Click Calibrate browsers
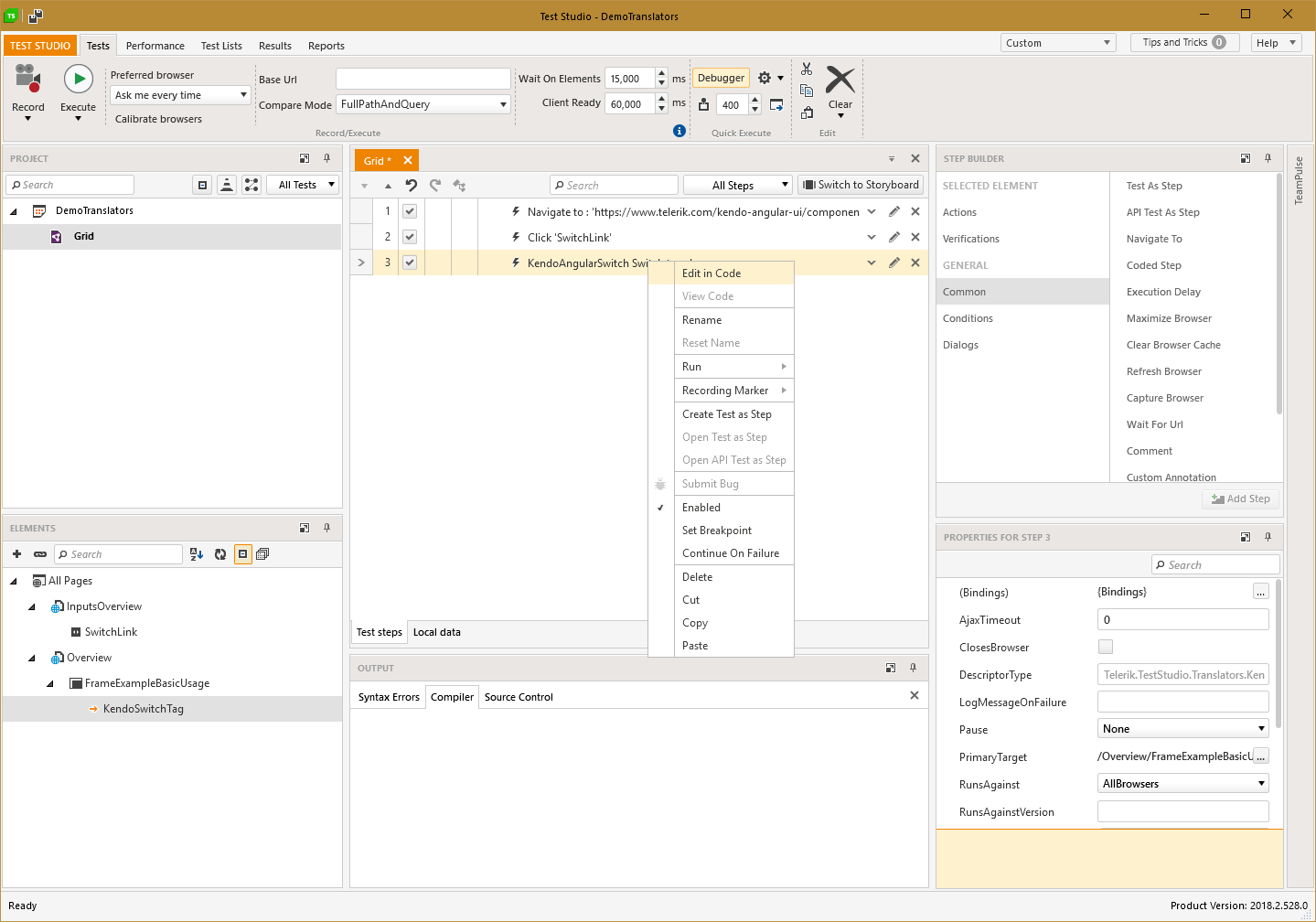This screenshot has height=922, width=1316. point(158,119)
